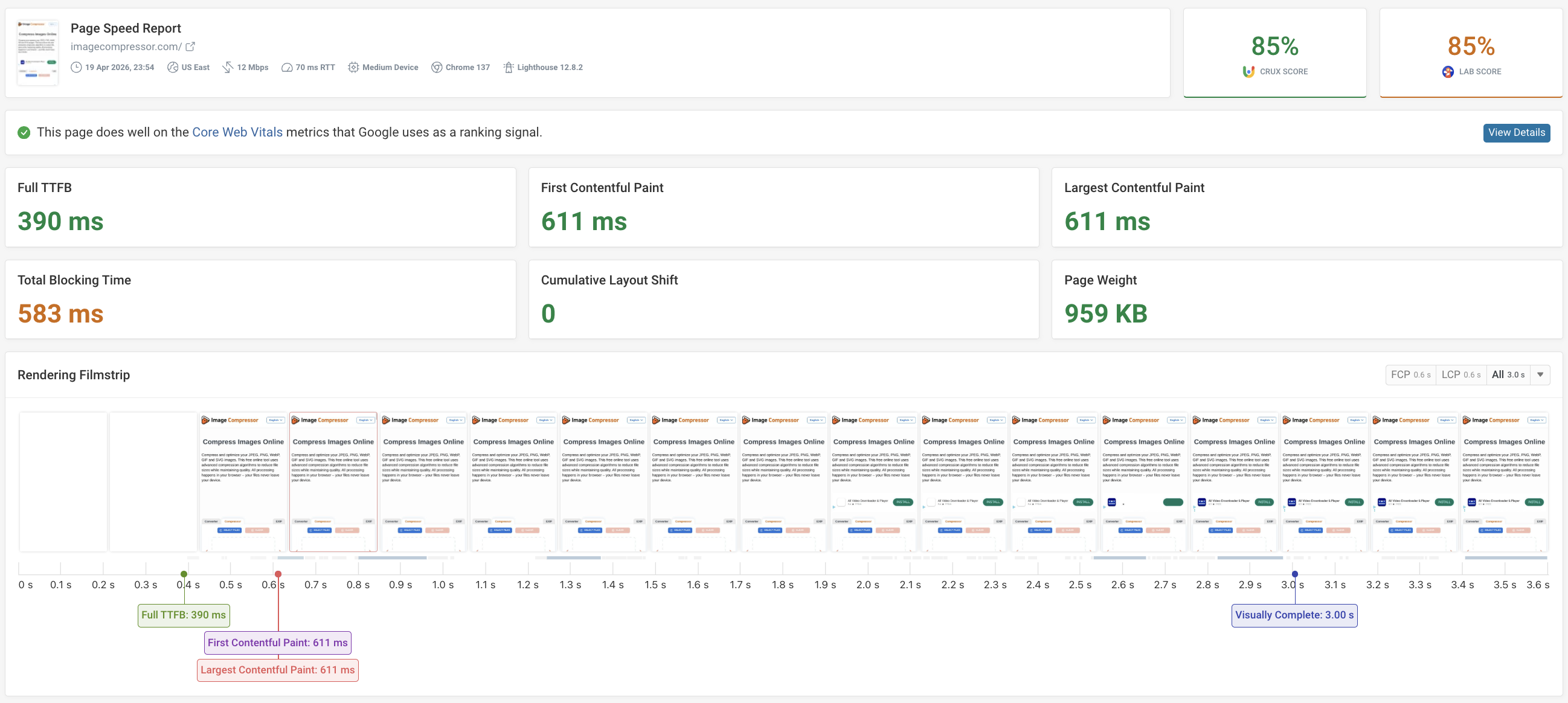Select the All 3.0 s filmstrip option
The height and width of the screenshot is (703, 1568).
[x=1508, y=374]
